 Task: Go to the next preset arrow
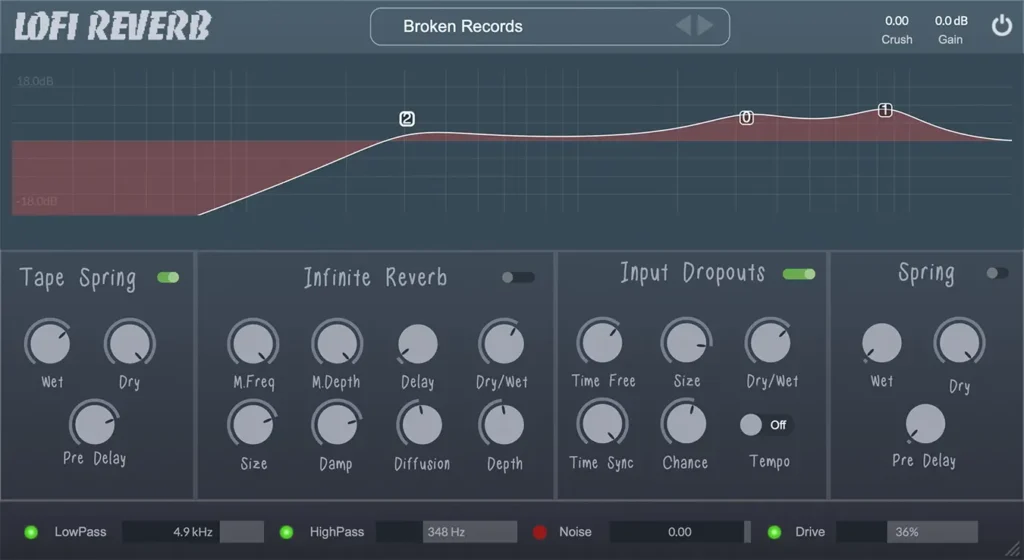[x=705, y=26]
